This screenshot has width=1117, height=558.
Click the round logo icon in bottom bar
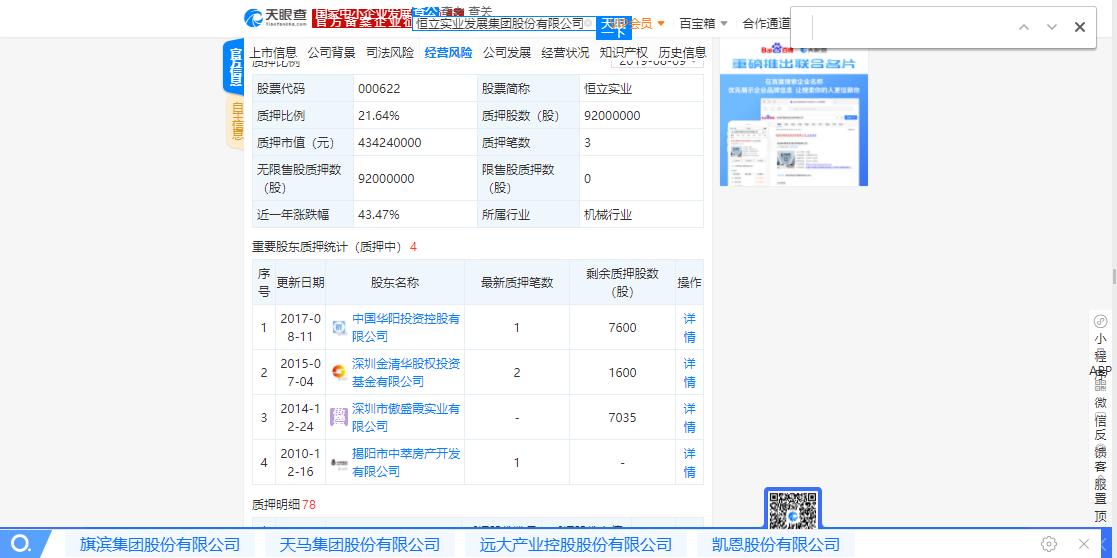click(x=21, y=544)
